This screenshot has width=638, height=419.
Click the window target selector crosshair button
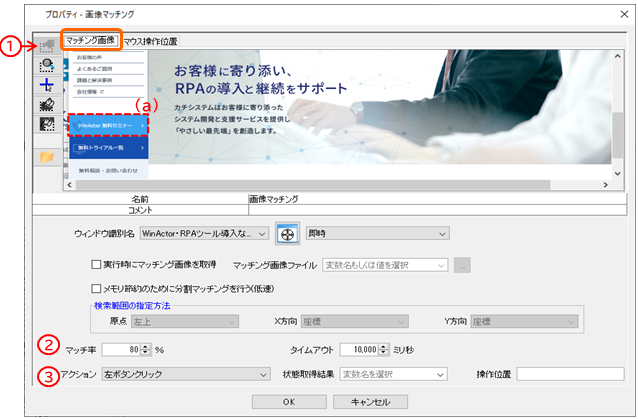point(288,234)
